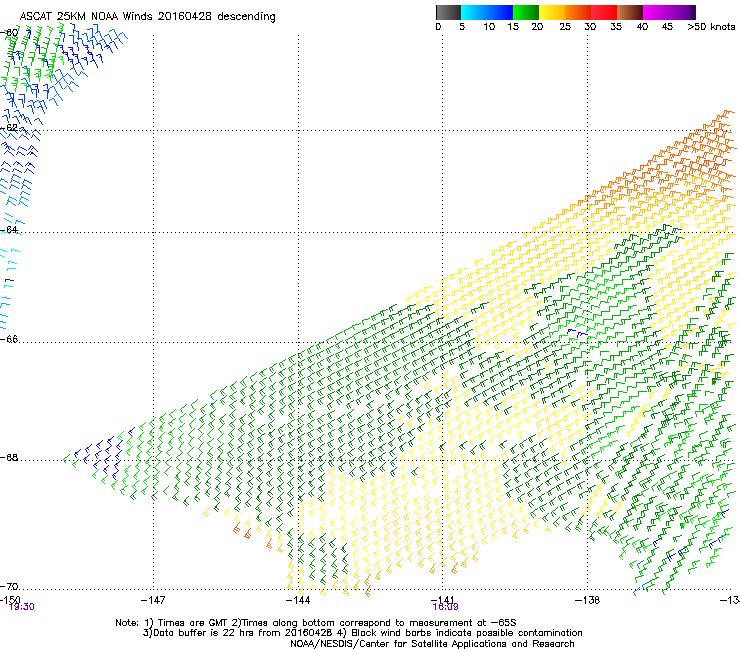Click the longitude label '-147'
Viewport: 740px width, 650px height.
[153, 600]
